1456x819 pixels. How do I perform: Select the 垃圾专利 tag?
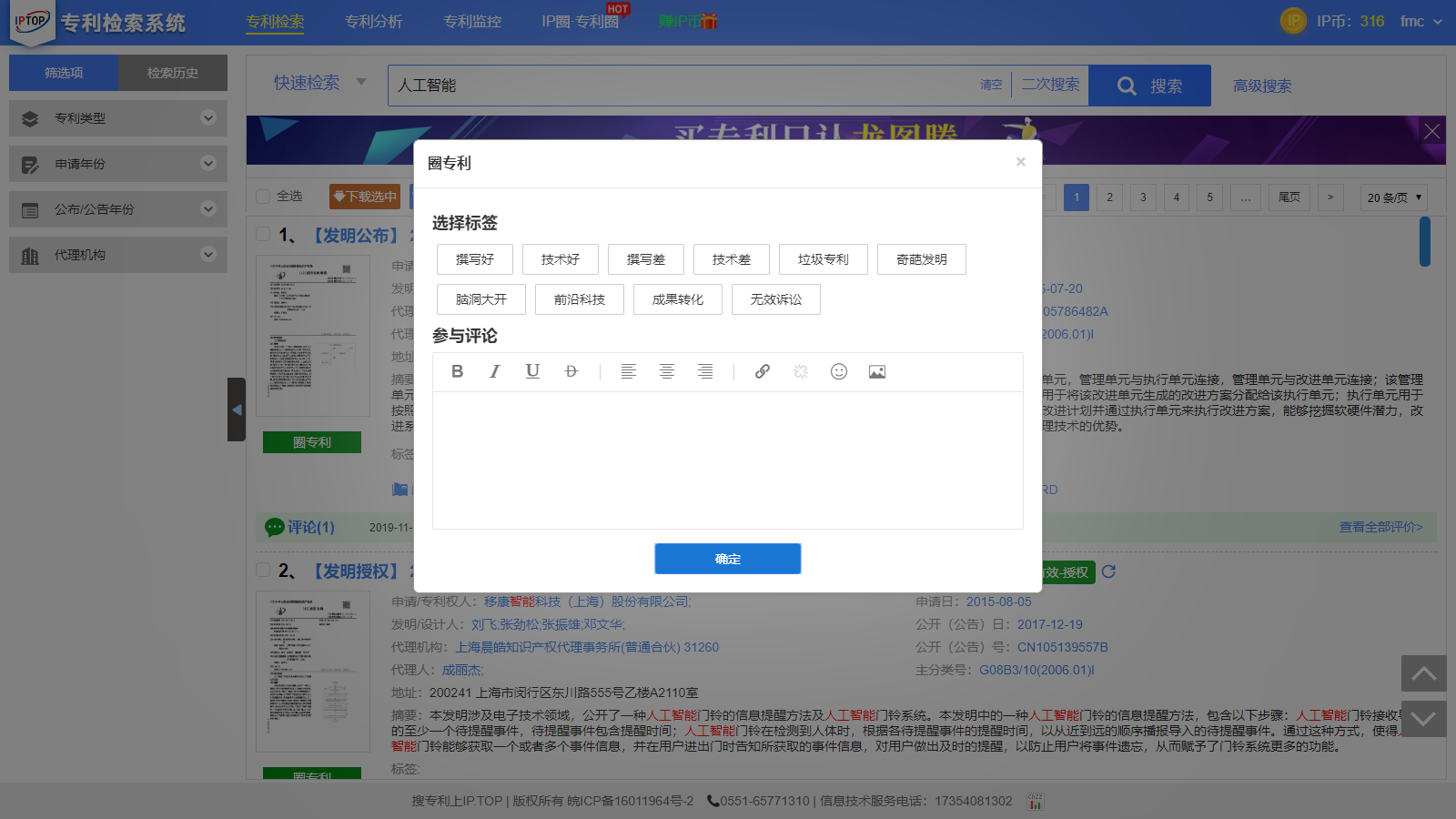pyautogui.click(x=824, y=259)
